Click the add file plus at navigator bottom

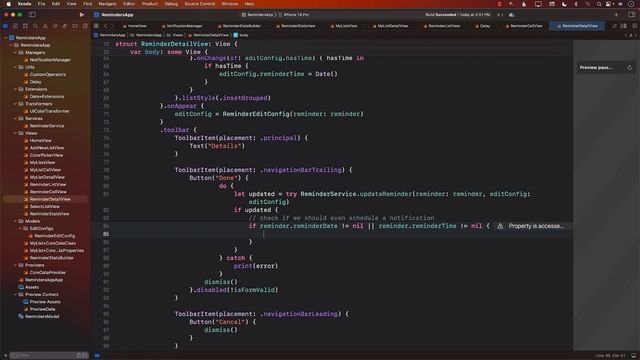(5, 356)
